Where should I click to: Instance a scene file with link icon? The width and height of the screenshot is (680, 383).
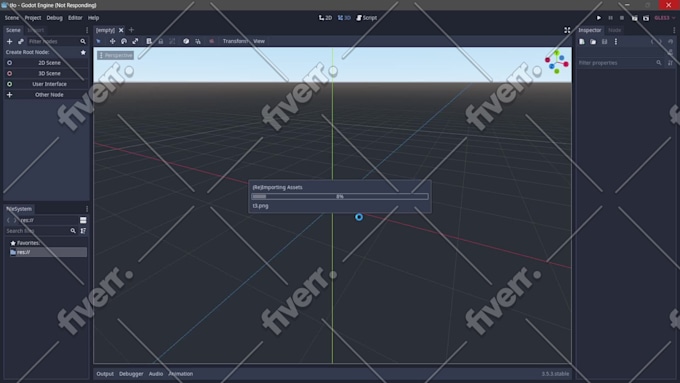click(20, 42)
